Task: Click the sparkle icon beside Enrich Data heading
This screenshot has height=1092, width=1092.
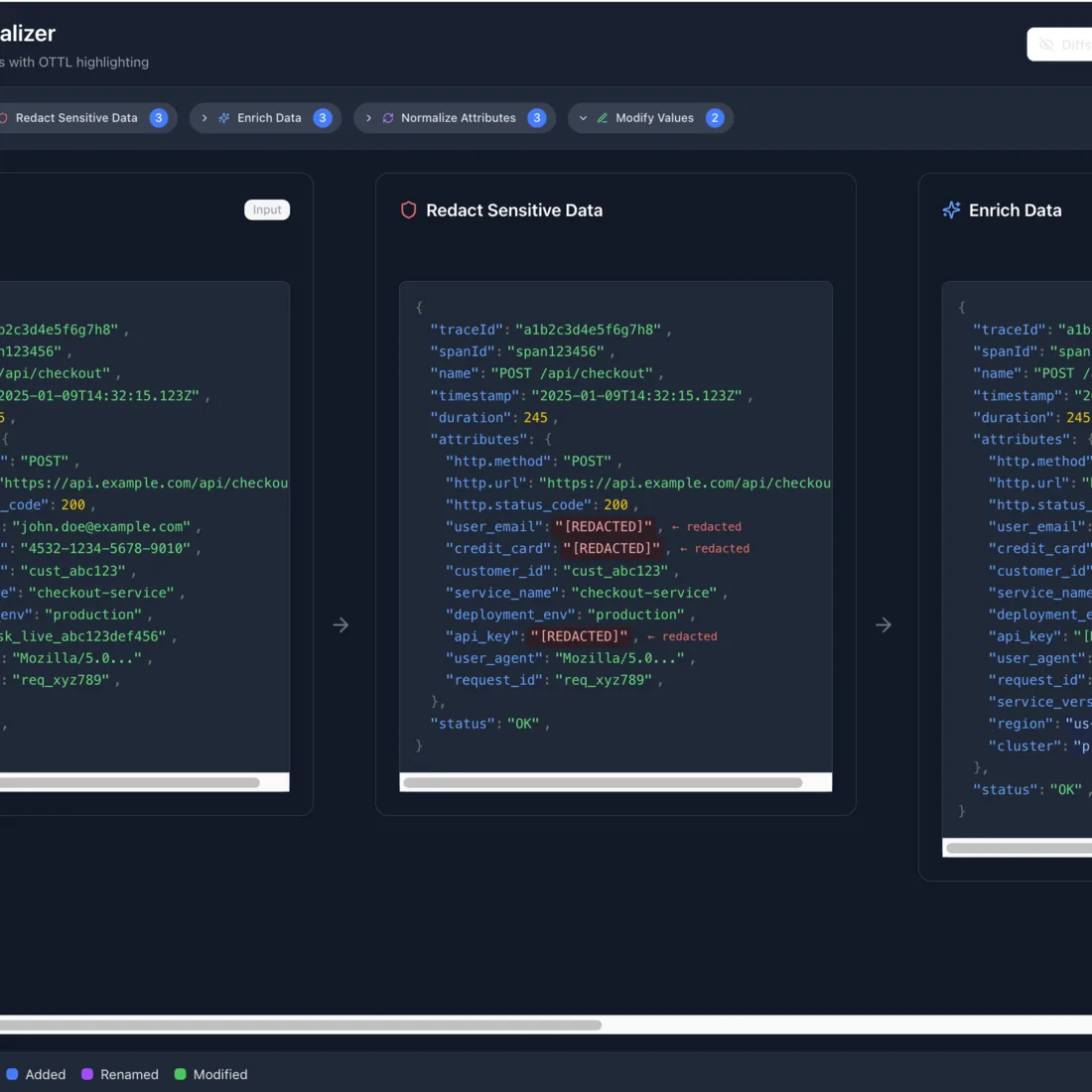Action: 951,210
